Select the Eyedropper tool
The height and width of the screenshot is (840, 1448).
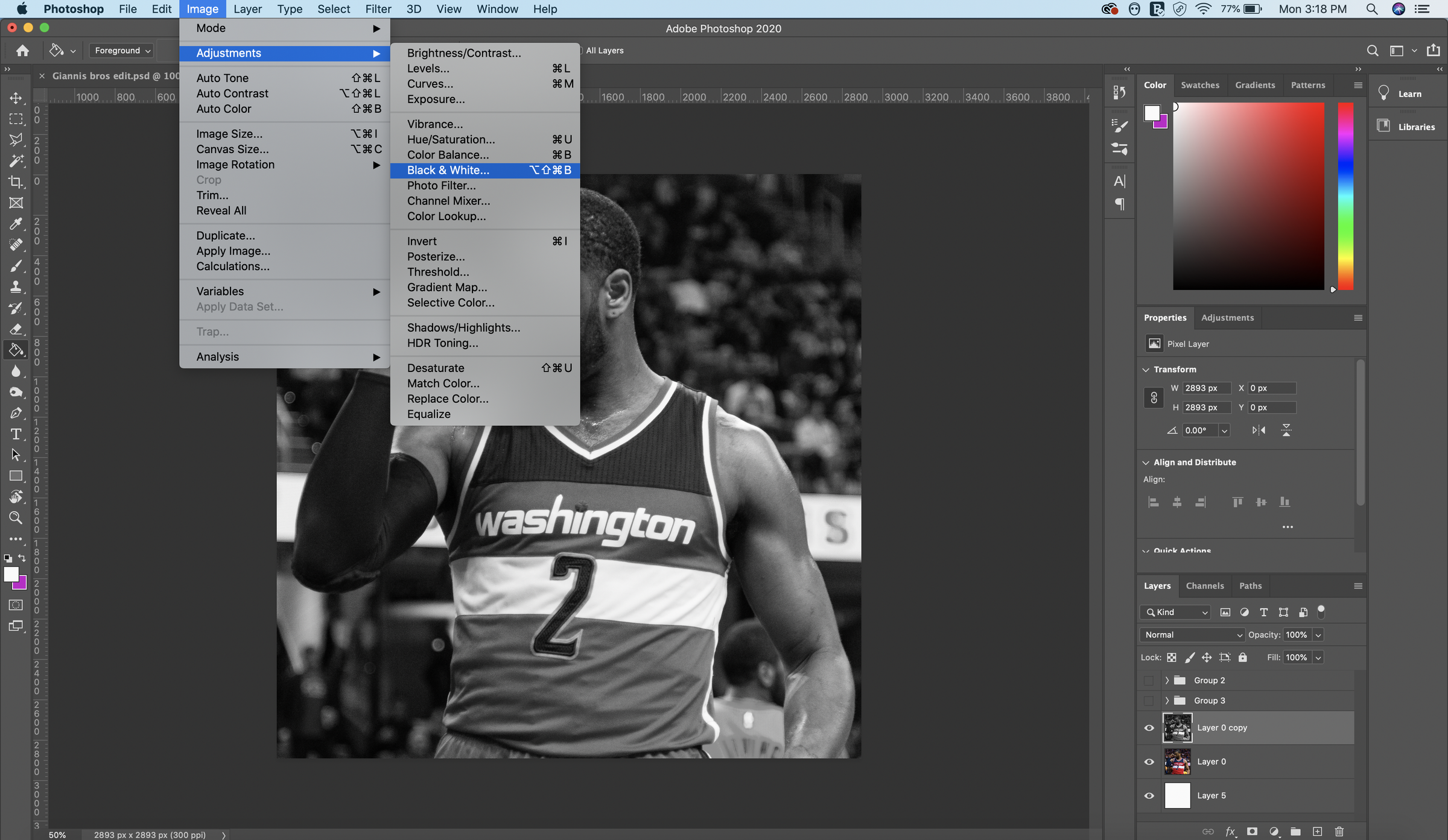point(16,224)
